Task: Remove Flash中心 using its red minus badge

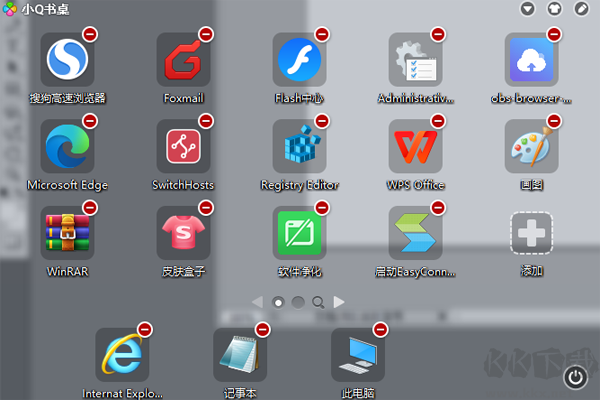Action: coord(322,34)
